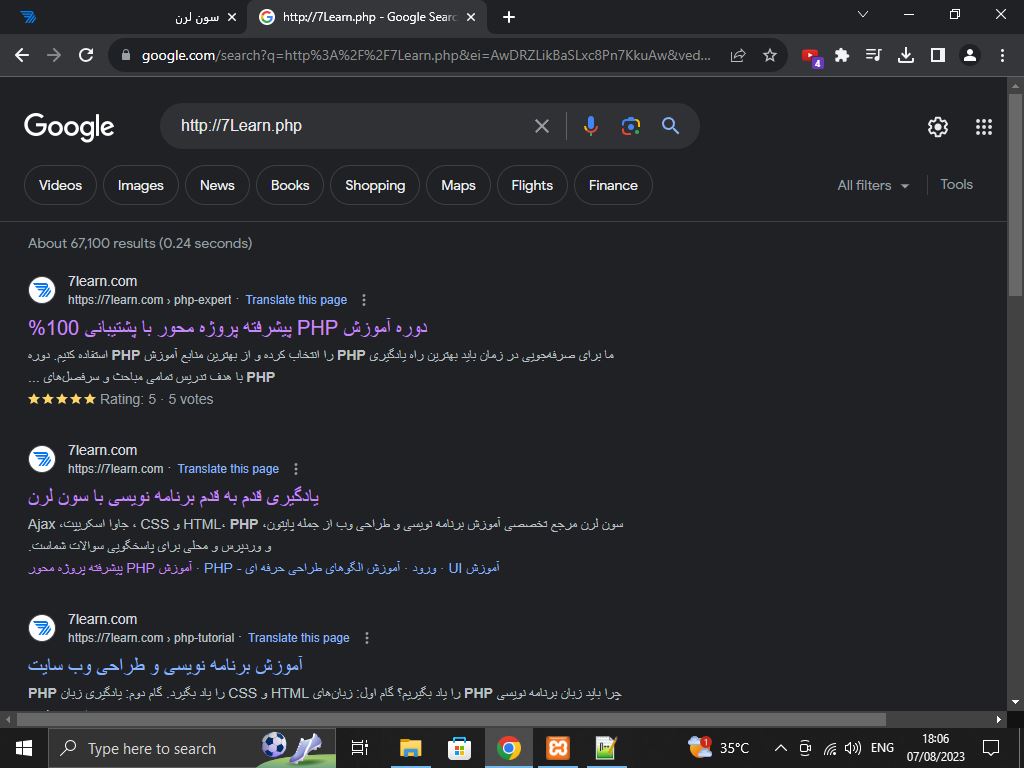Screen dimensions: 1024x768
Task: Translate the php-expert result page
Action: [x=296, y=300]
